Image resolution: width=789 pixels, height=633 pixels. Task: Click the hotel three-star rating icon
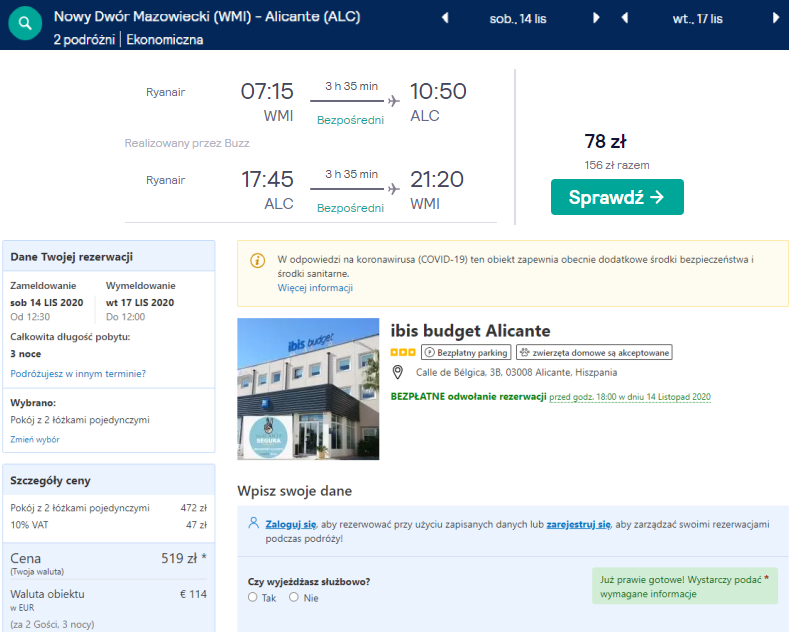point(403,352)
